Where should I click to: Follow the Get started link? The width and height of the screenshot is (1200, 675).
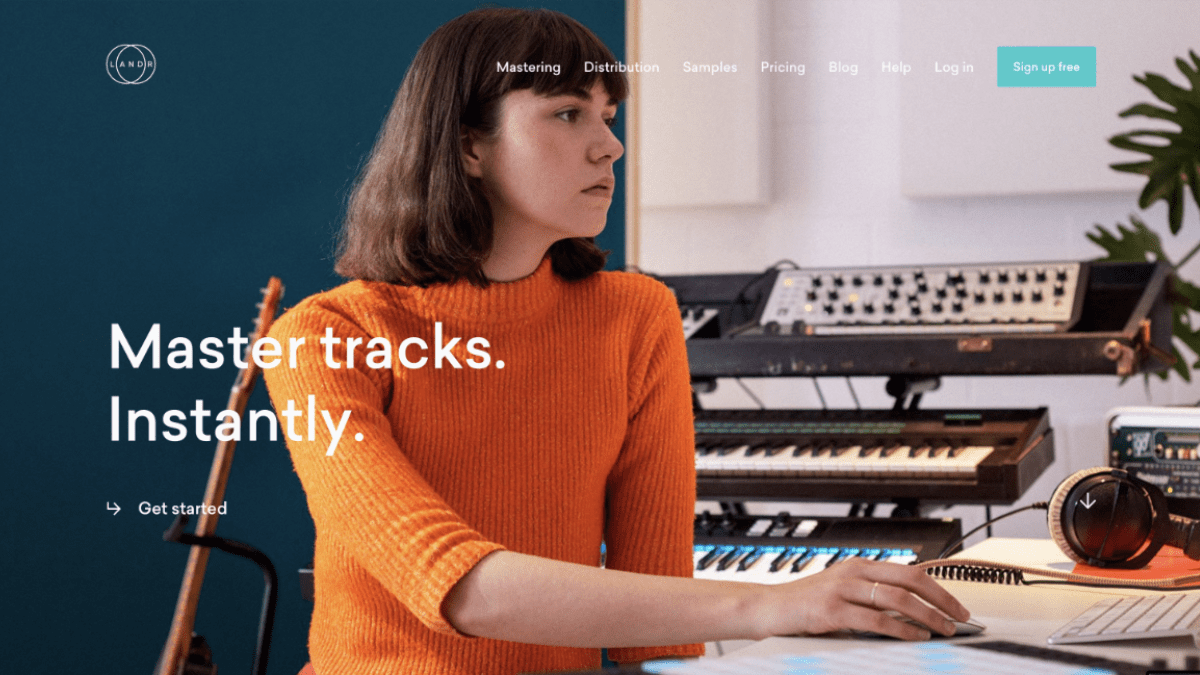pyautogui.click(x=182, y=508)
